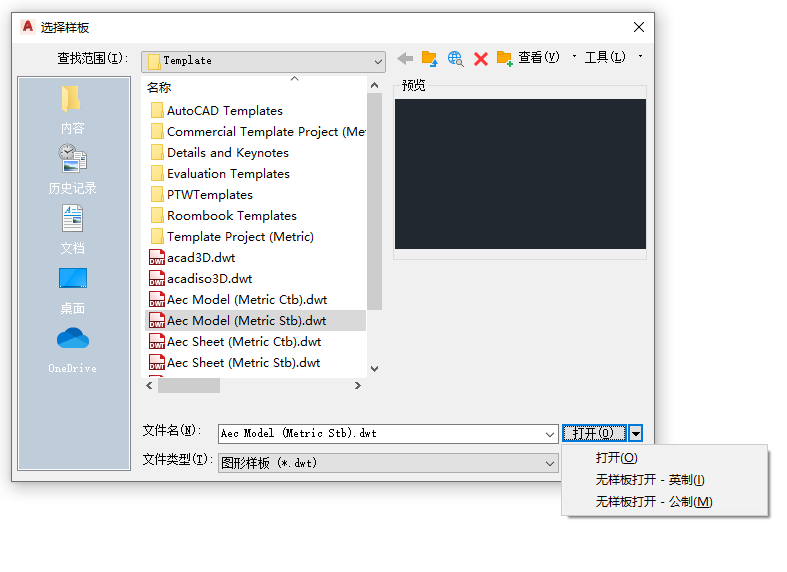
Task: Click the horizontal scrollbar right arrow
Action: coord(358,385)
